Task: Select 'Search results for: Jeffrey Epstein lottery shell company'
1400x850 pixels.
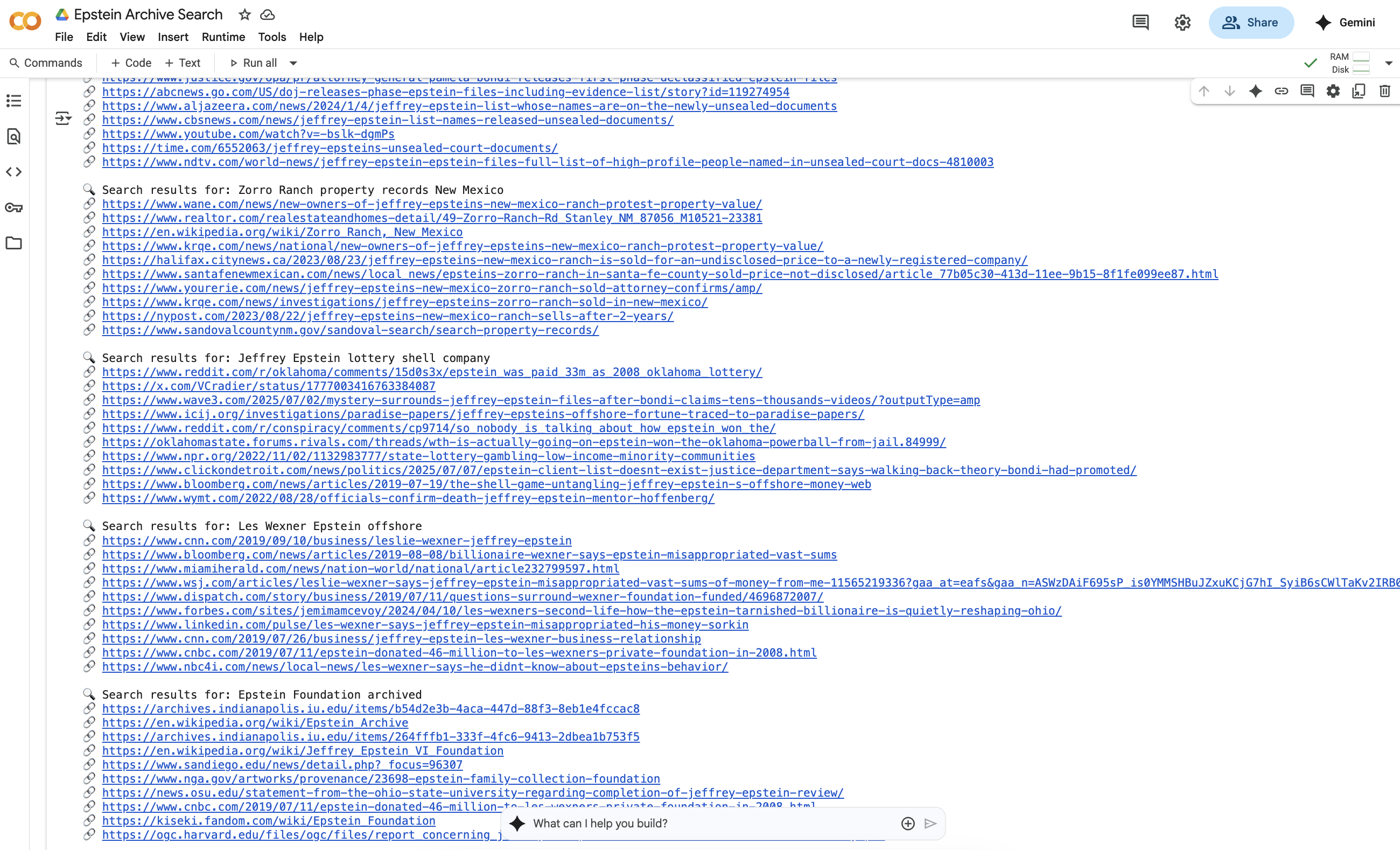Action: click(296, 358)
